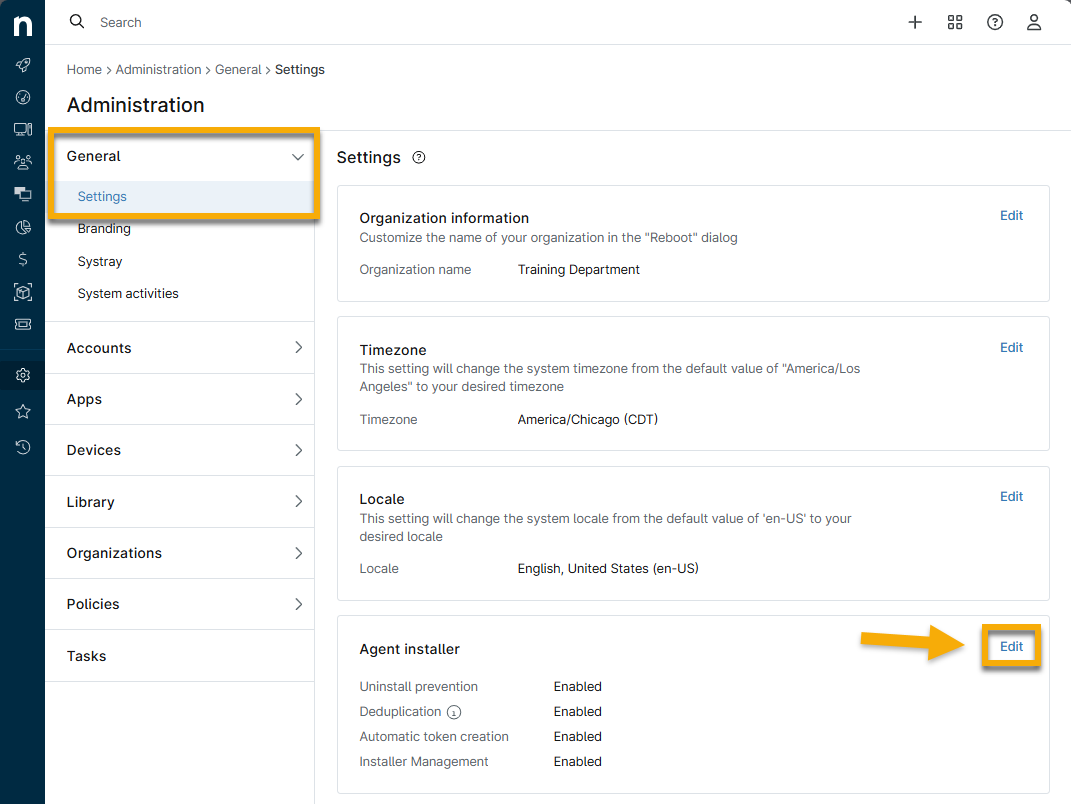
Task: Expand the Devices section
Action: [x=297, y=450]
